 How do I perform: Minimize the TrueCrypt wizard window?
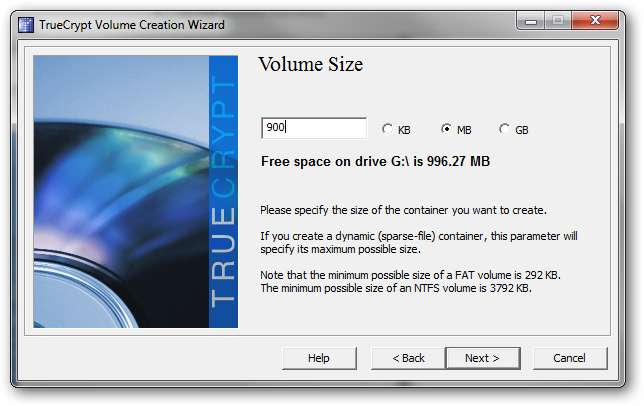531,21
